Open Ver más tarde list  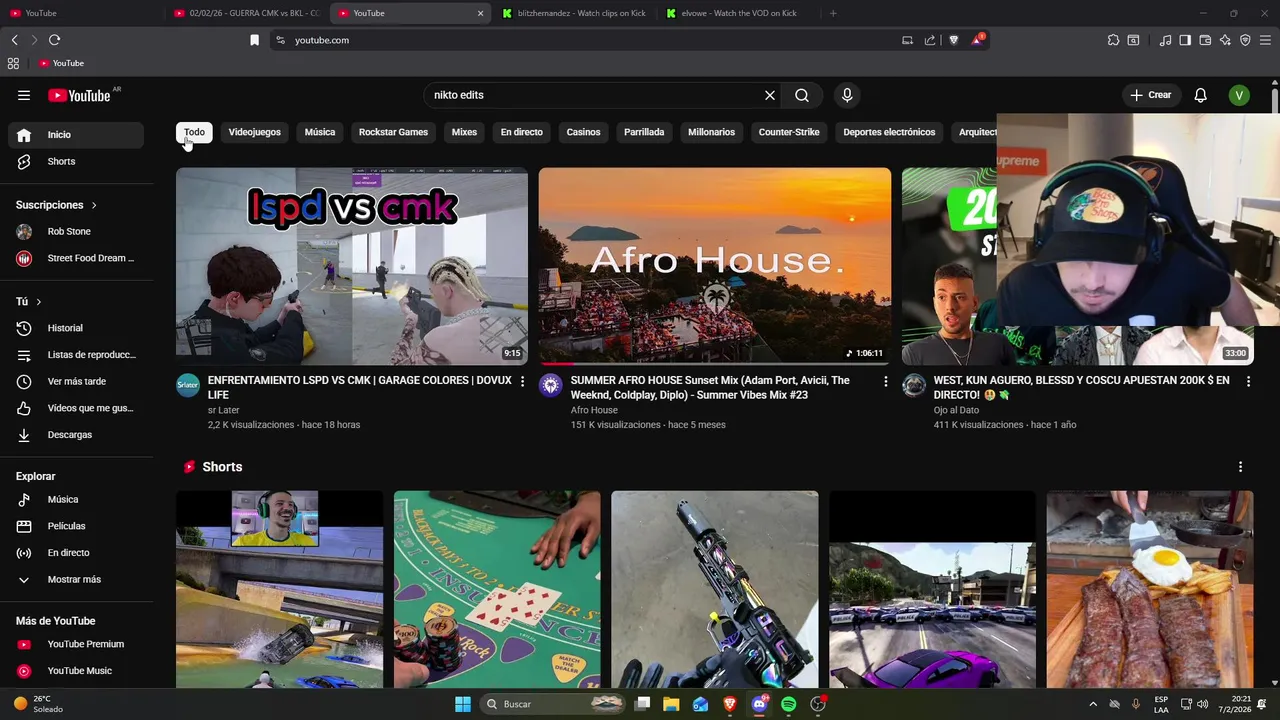tap(76, 381)
